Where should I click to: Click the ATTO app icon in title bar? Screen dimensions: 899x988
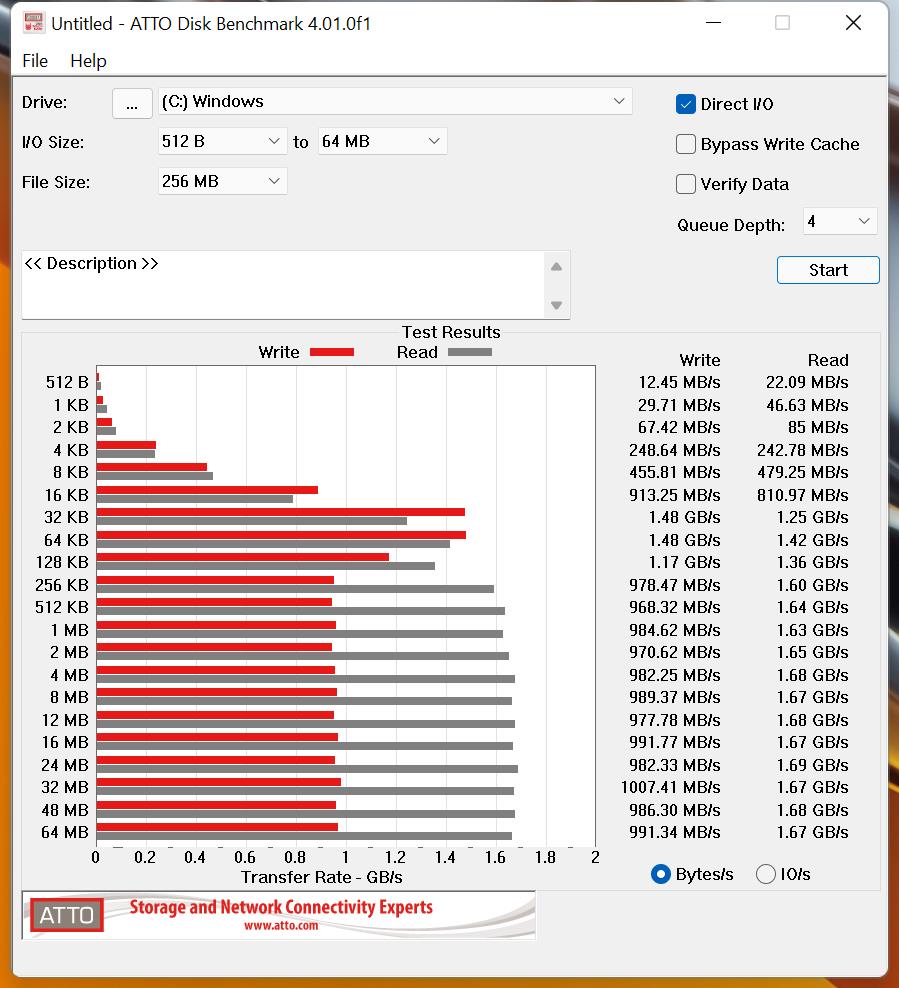(33, 23)
